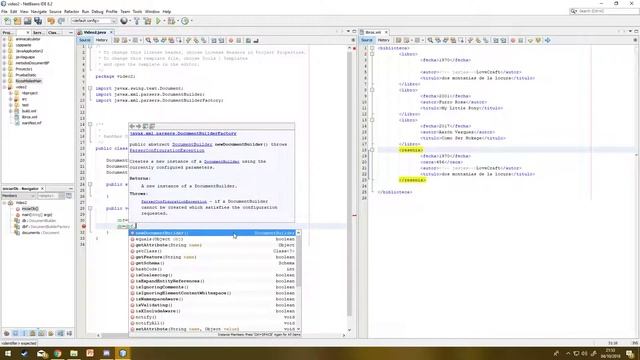Select the Video2.java editor tab
640x360 pixels.
(x=95, y=32)
